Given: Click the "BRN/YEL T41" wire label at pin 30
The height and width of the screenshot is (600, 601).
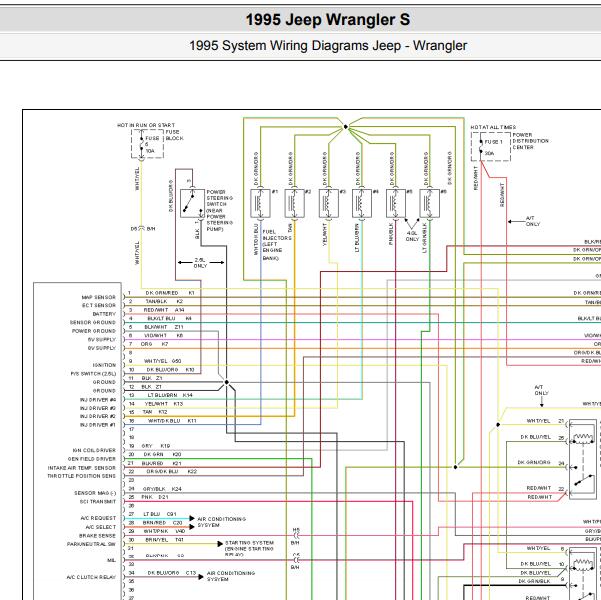Looking at the screenshot, I should pyautogui.click(x=162, y=540).
